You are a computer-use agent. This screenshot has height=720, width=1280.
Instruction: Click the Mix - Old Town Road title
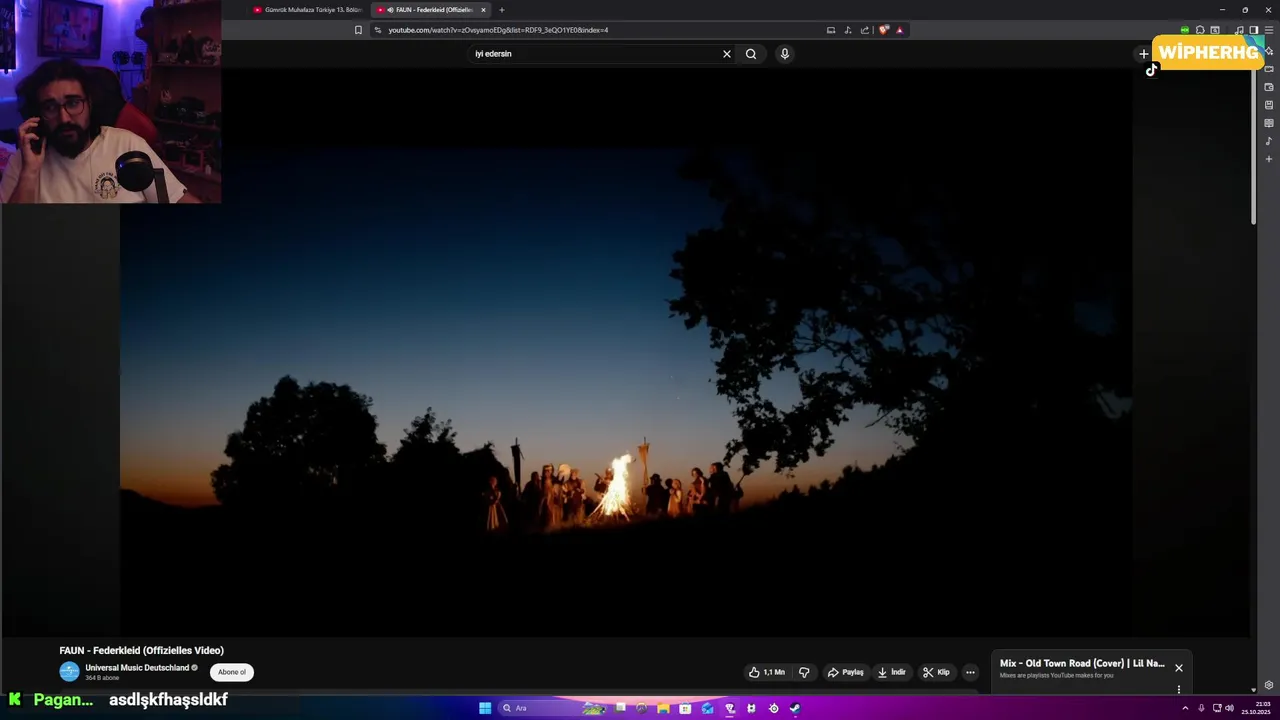(x=1082, y=663)
